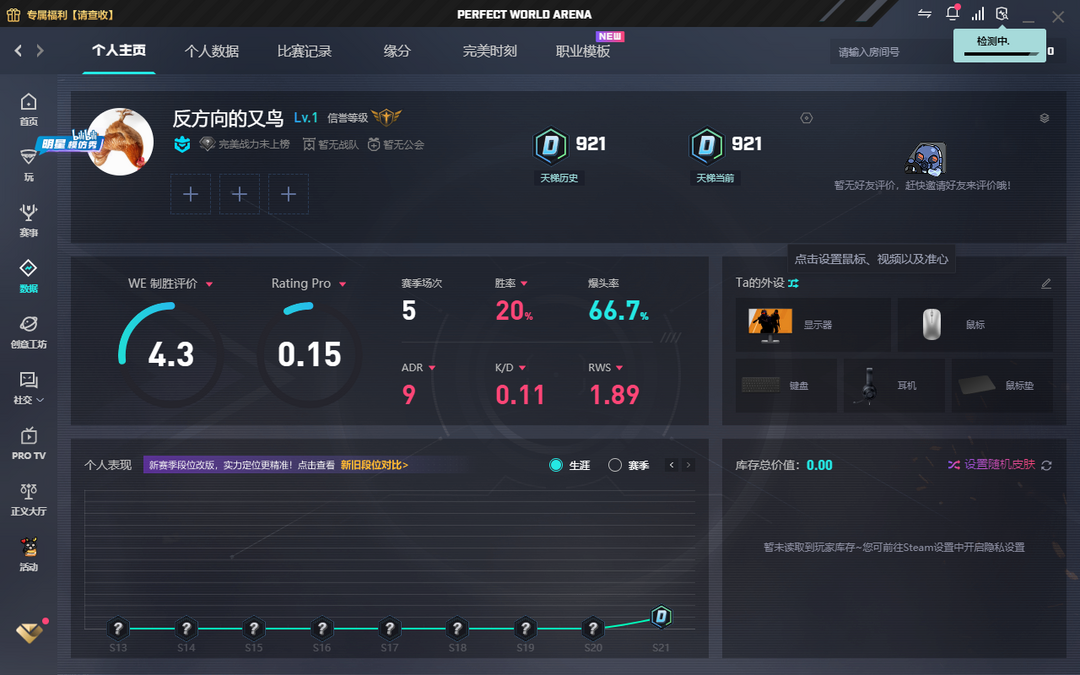Click the D rank badge above 天梯历史
The height and width of the screenshot is (675, 1080).
tap(550, 145)
